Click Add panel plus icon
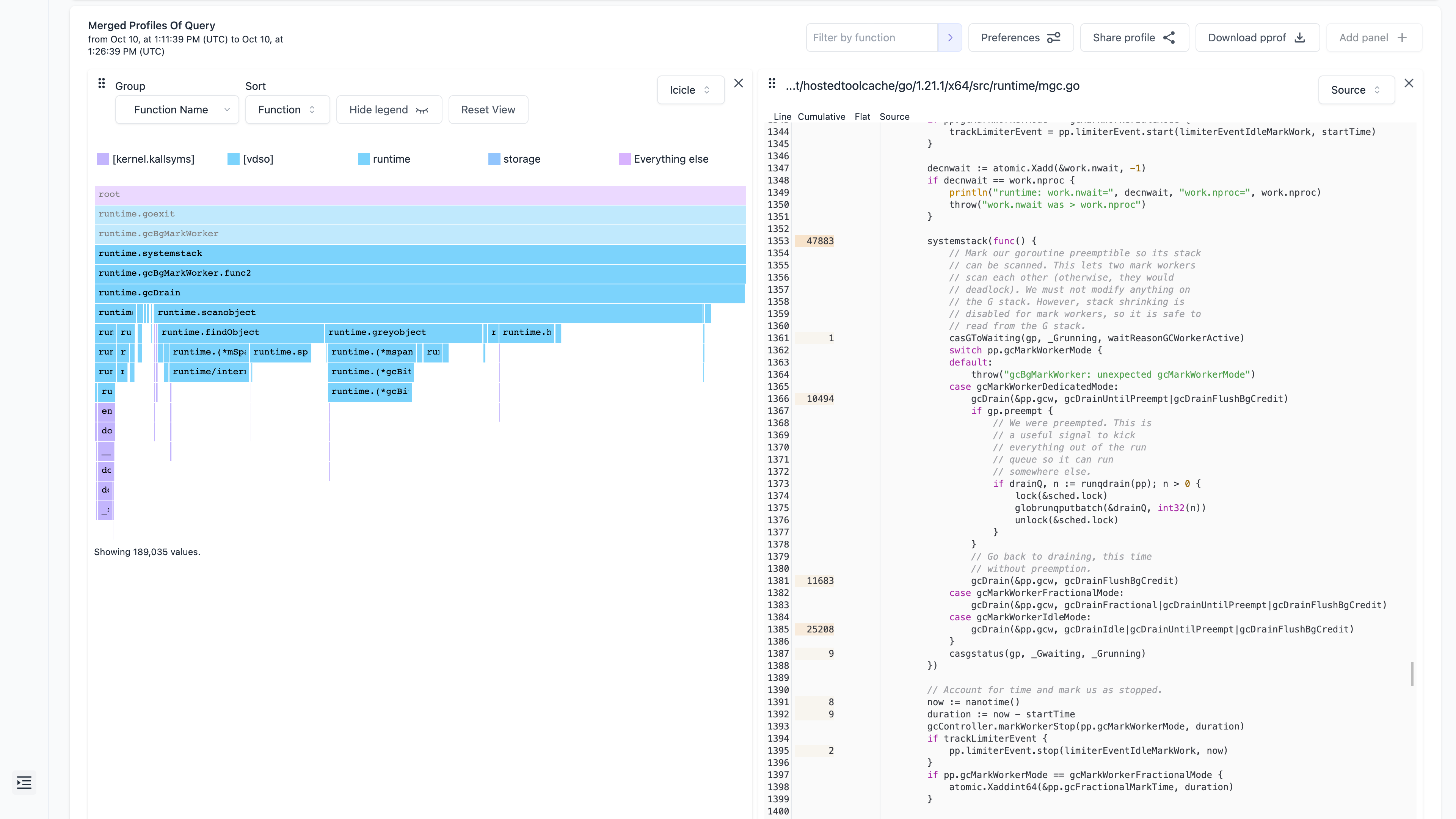This screenshot has width=1456, height=819. pos(1402,38)
